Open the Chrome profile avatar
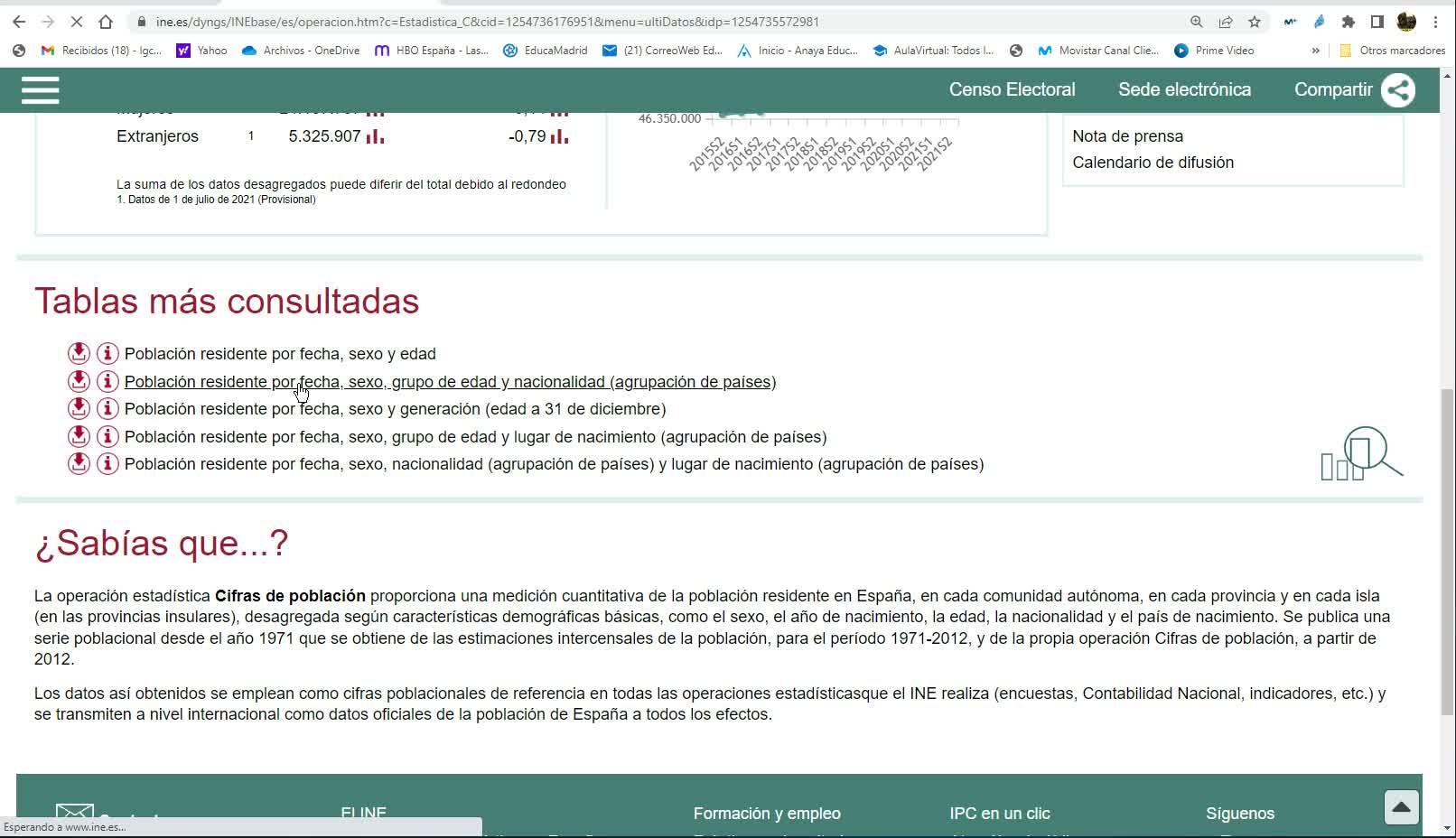This screenshot has width=1456, height=838. point(1406,22)
